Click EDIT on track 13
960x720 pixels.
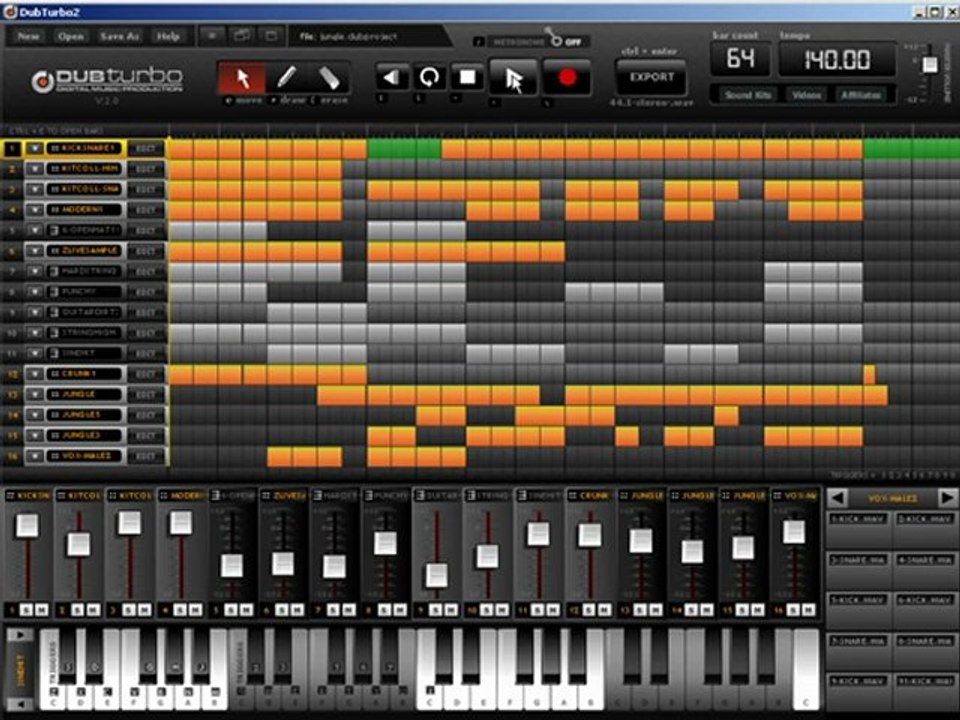coord(146,394)
